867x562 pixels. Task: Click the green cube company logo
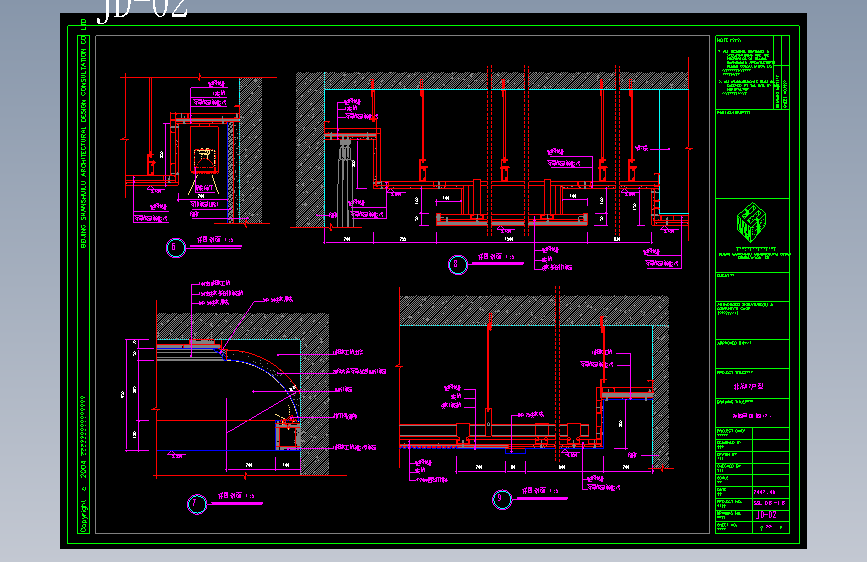click(x=751, y=222)
